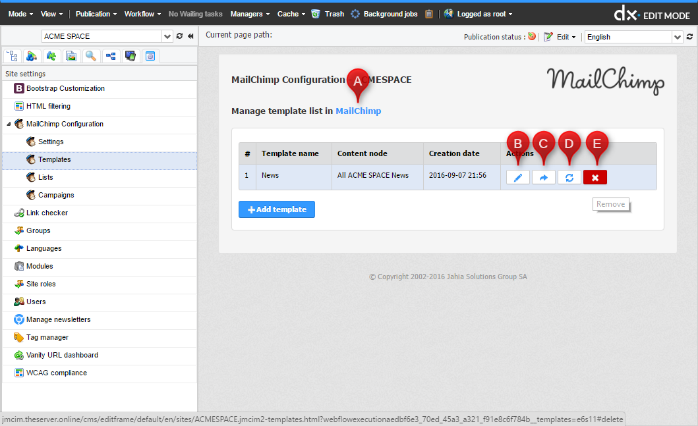
Task: Click the publication status indicator icon
Action: point(532,37)
